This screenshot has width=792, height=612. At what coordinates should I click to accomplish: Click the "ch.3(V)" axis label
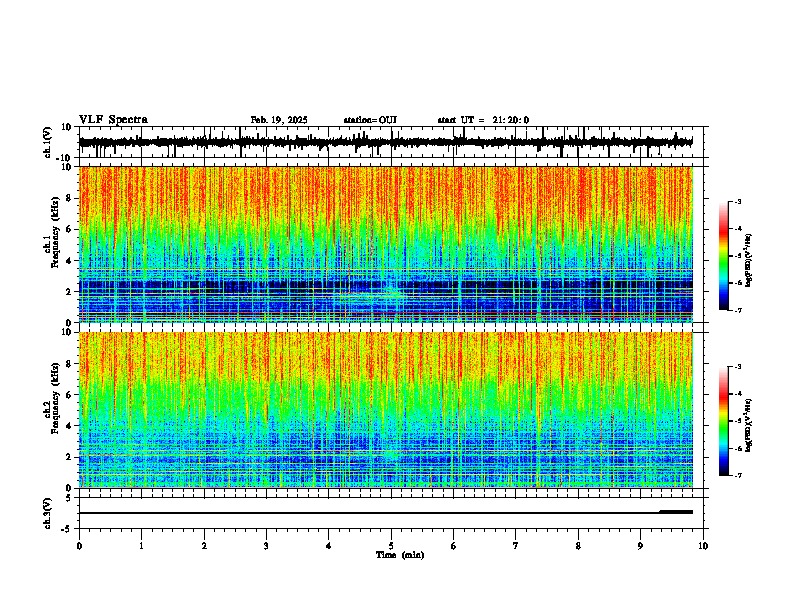point(48,514)
